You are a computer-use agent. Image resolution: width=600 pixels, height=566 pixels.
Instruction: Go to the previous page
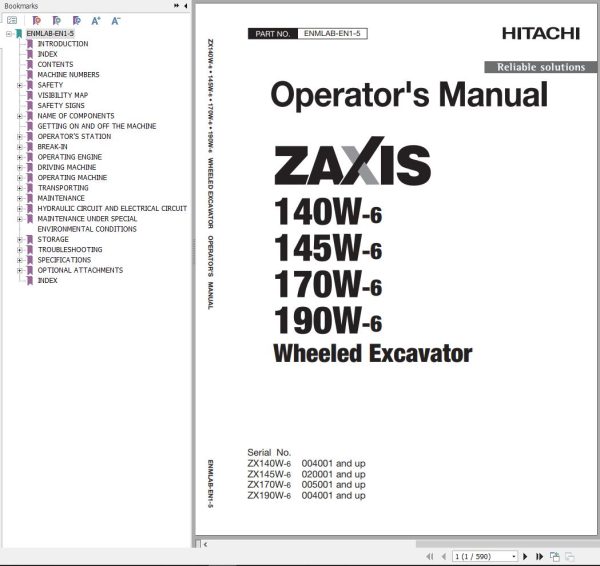click(443, 556)
